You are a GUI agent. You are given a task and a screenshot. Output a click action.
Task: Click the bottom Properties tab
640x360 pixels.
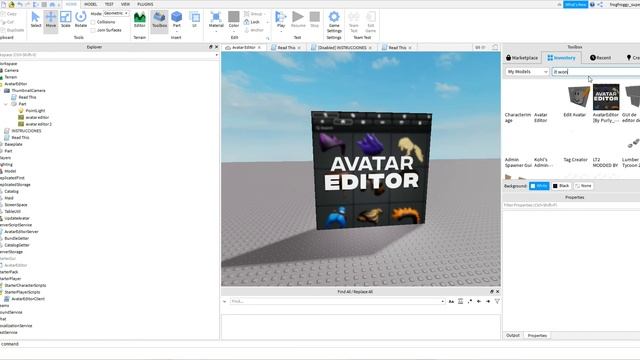pos(537,336)
